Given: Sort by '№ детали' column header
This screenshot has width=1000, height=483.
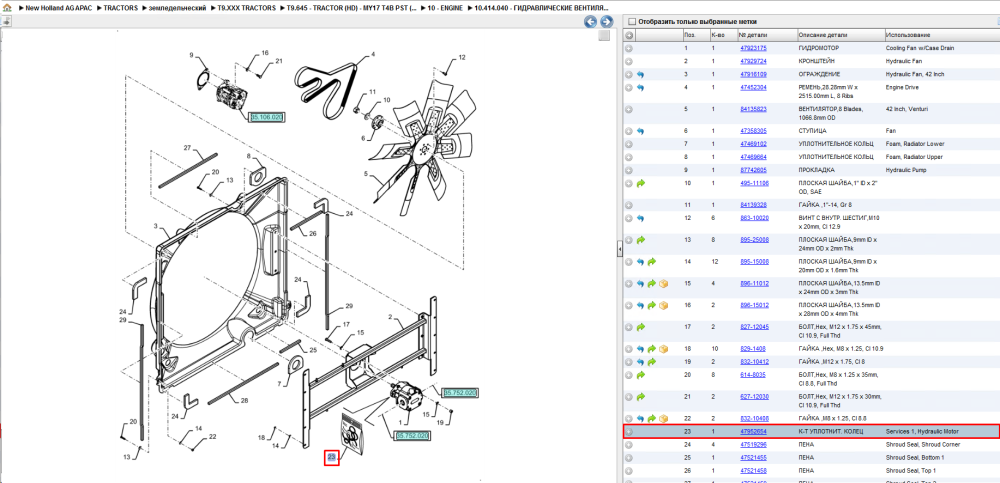Looking at the screenshot, I should [x=767, y=35].
